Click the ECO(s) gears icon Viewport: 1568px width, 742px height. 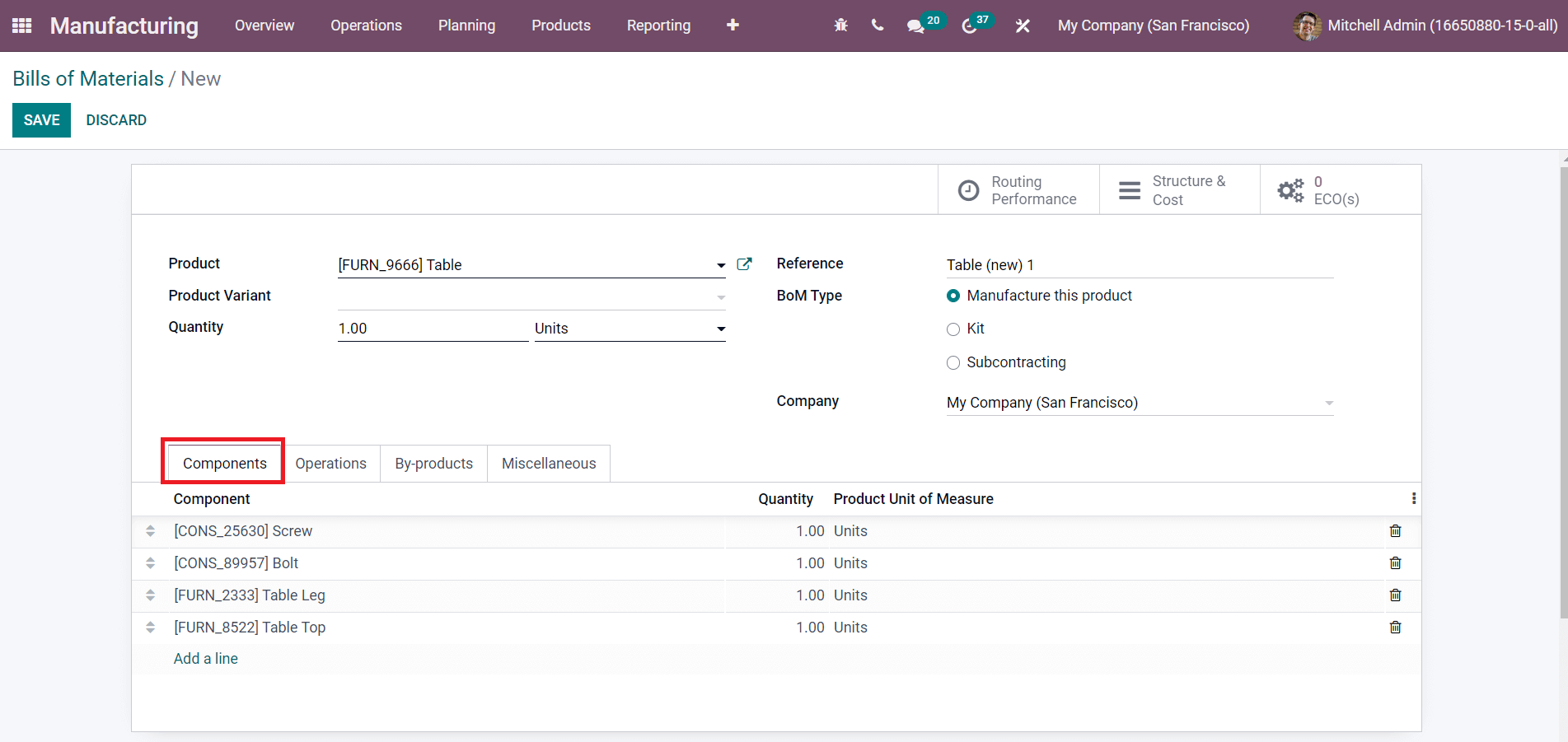pyautogui.click(x=1291, y=190)
